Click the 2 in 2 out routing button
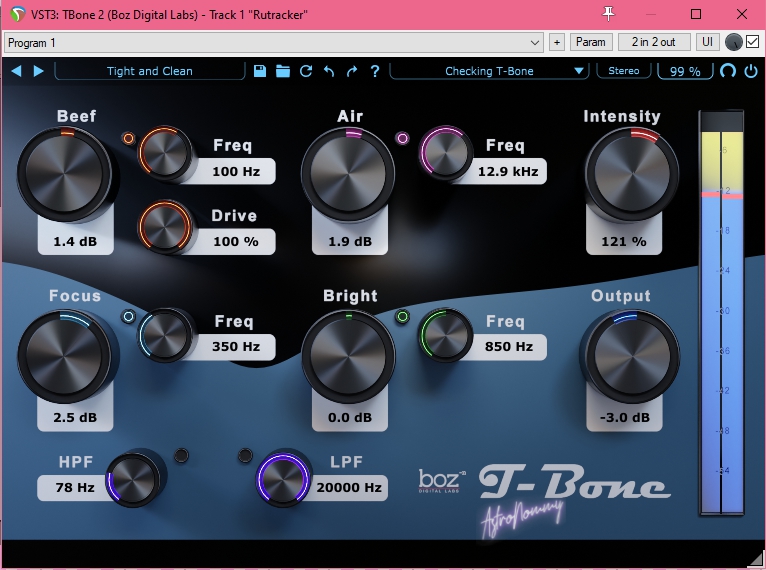 point(654,42)
